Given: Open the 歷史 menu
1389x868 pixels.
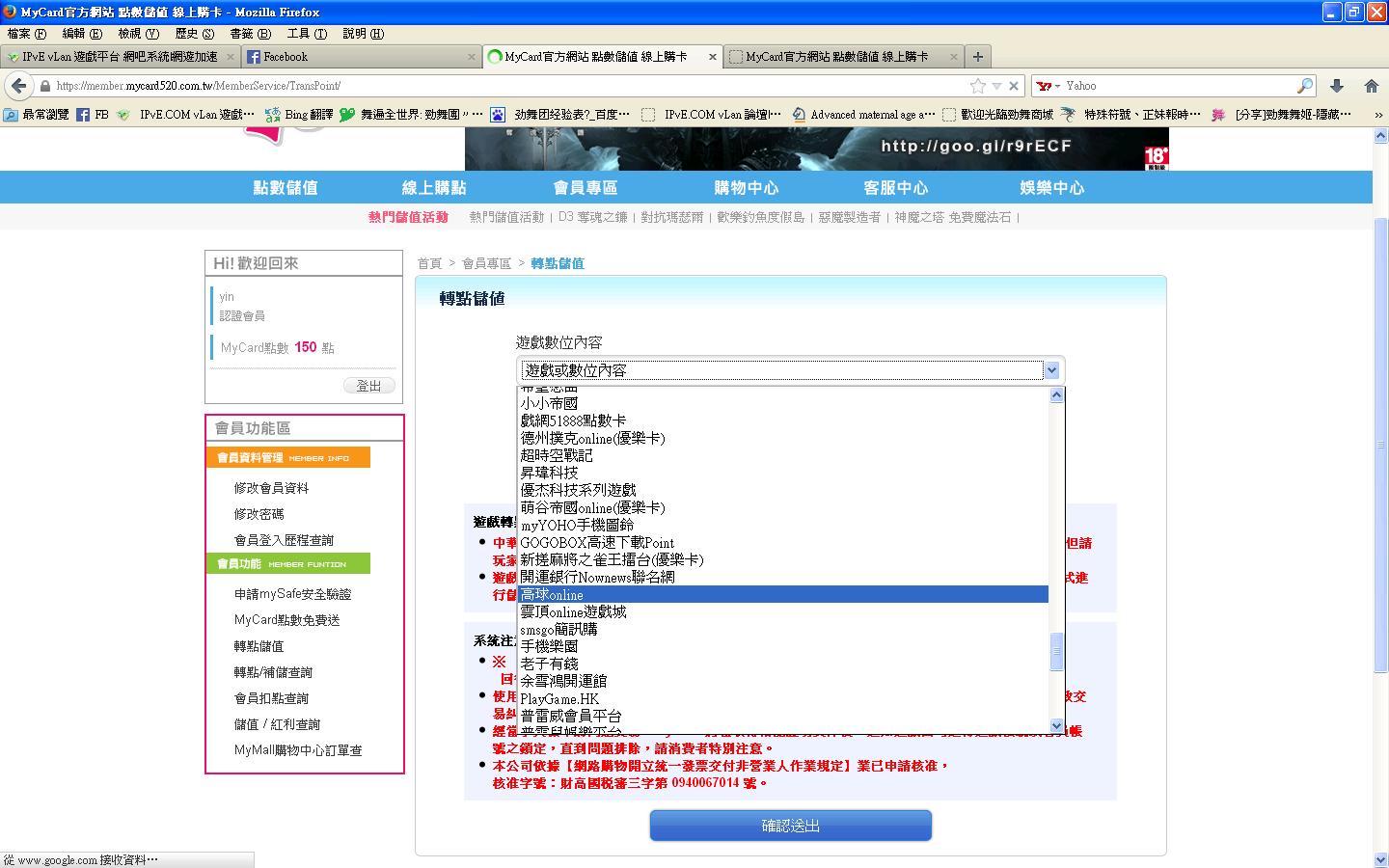Looking at the screenshot, I should pyautogui.click(x=194, y=34).
